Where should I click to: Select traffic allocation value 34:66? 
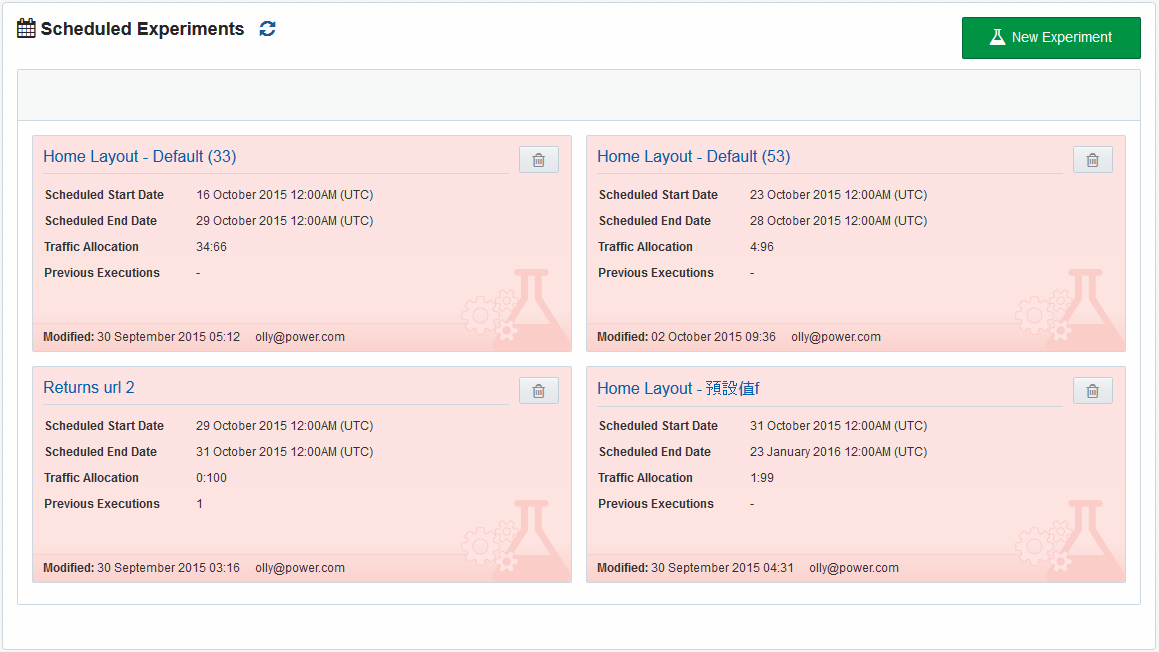(211, 247)
